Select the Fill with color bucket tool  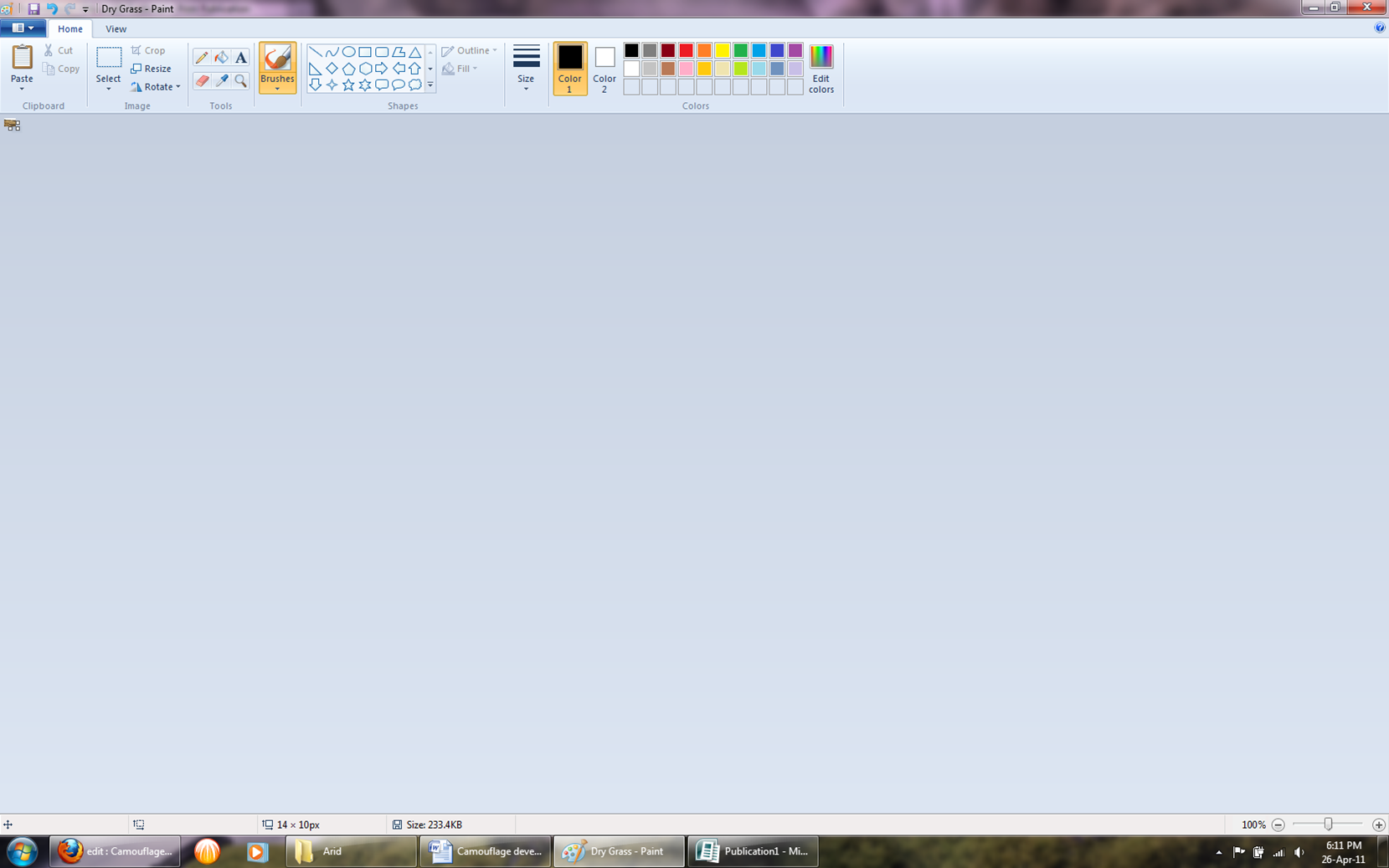pos(221,58)
